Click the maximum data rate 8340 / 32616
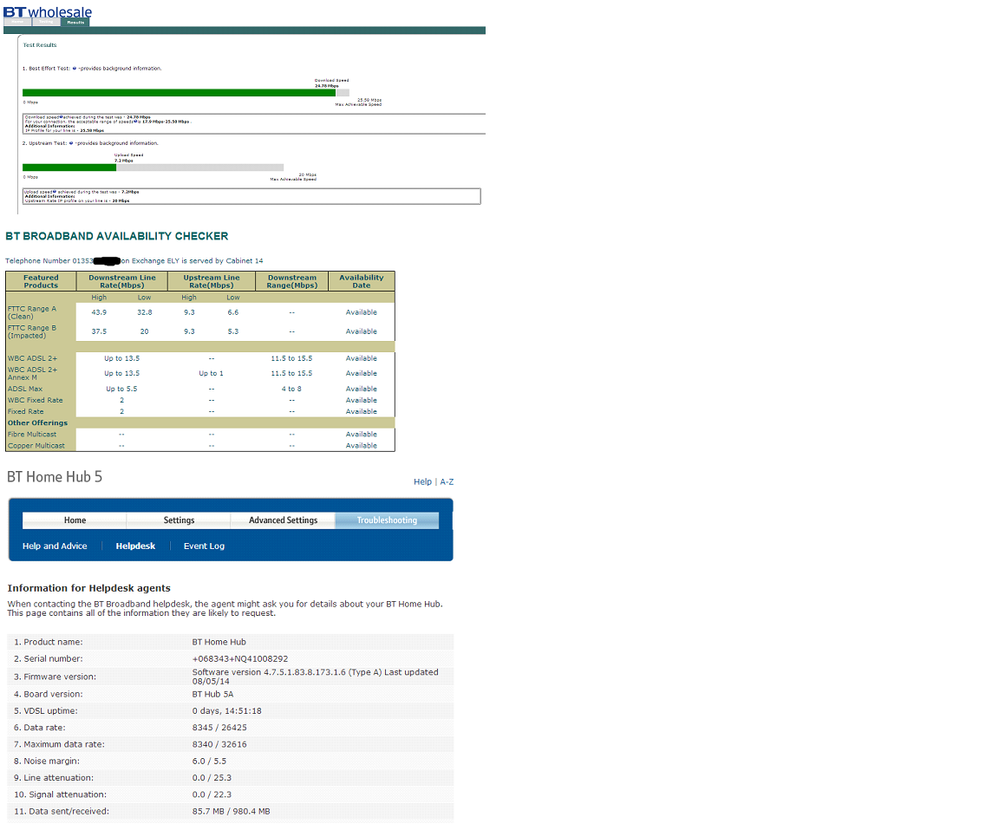 (219, 744)
